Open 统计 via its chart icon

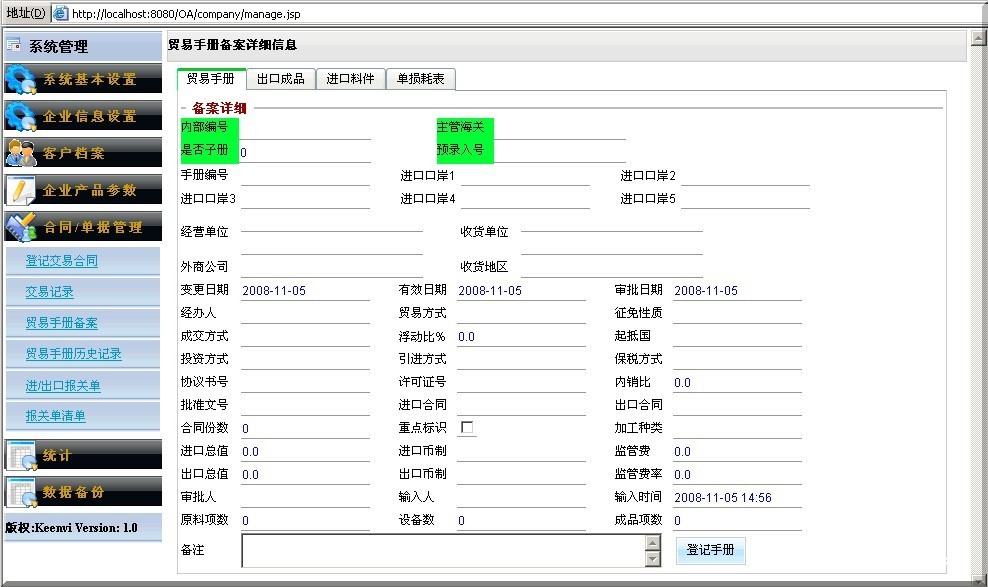[x=21, y=455]
